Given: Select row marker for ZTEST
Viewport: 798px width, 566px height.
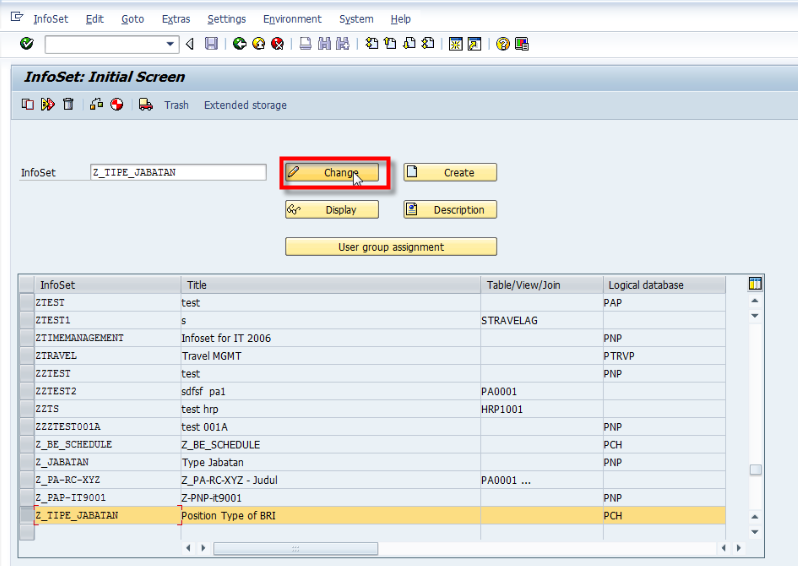Looking at the screenshot, I should click(x=26, y=302).
